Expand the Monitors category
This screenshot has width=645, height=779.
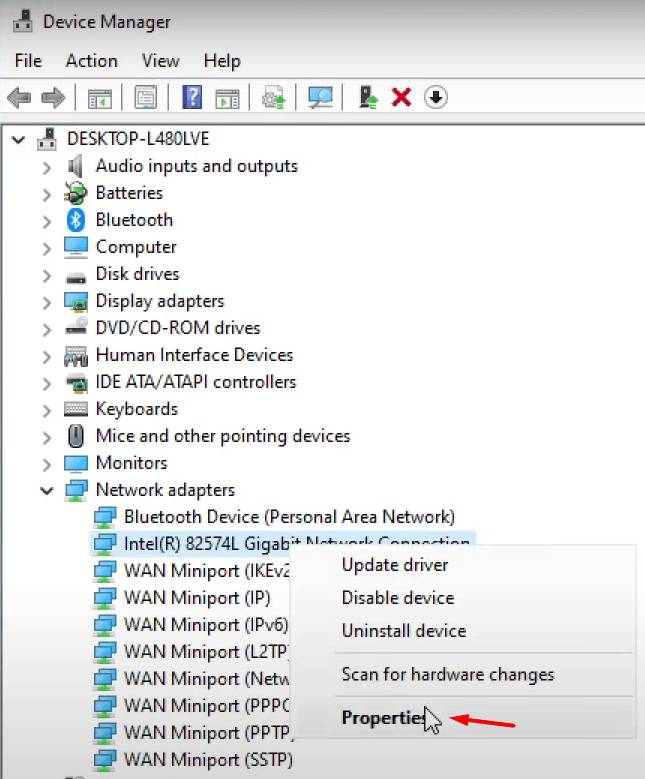click(47, 465)
